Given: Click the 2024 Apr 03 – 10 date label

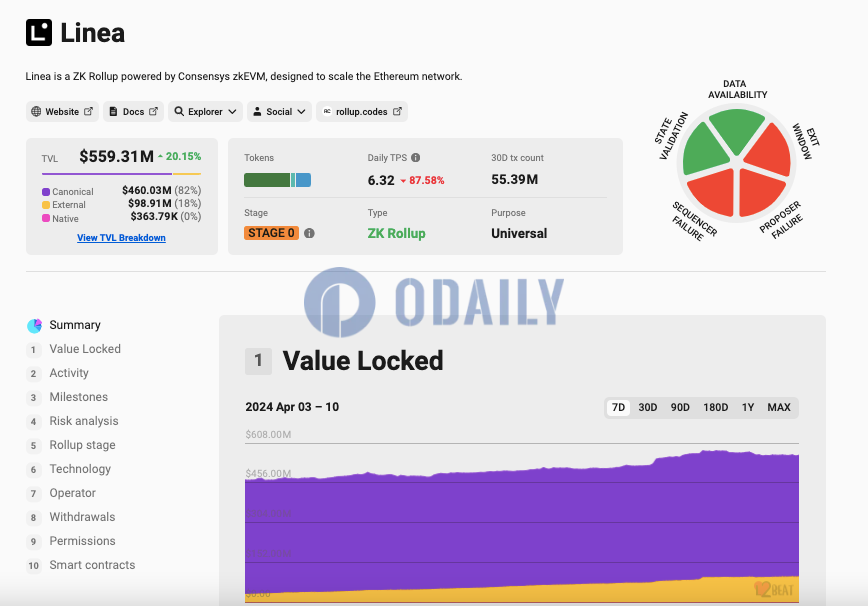Looking at the screenshot, I should click(292, 407).
